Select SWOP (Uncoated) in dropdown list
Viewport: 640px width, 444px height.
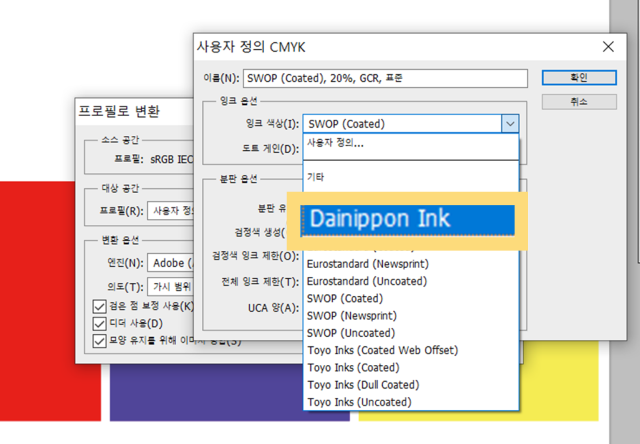[411, 333]
